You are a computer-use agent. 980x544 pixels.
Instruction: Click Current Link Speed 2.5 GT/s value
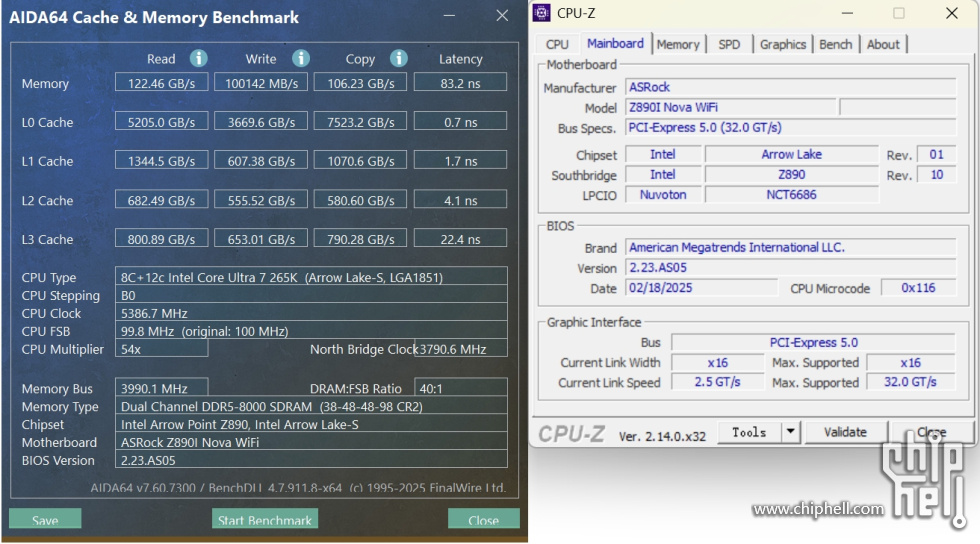click(x=718, y=381)
